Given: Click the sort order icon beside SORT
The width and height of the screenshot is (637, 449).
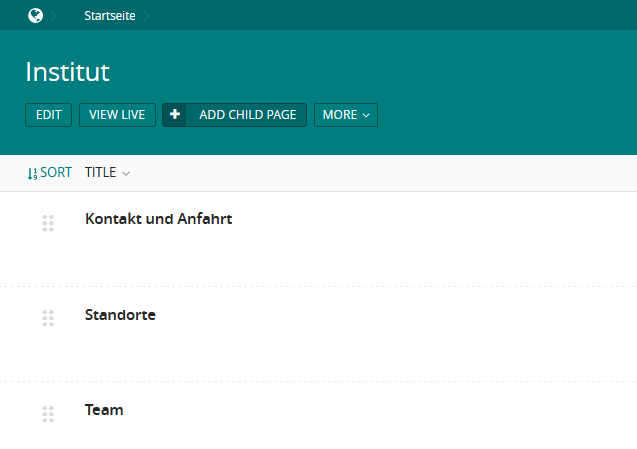Looking at the screenshot, I should pos(32,174).
